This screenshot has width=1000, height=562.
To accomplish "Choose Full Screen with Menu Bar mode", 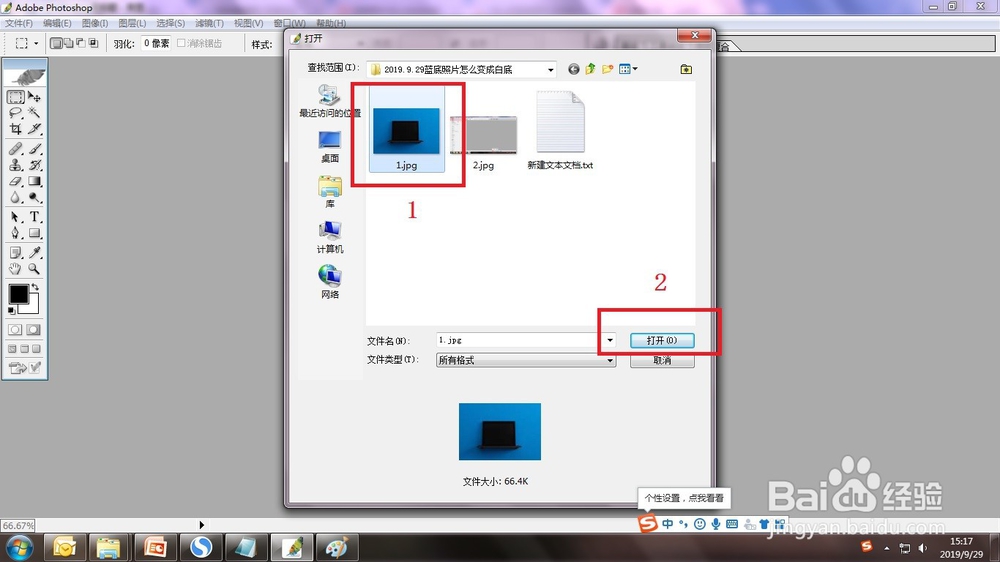I will [24, 349].
